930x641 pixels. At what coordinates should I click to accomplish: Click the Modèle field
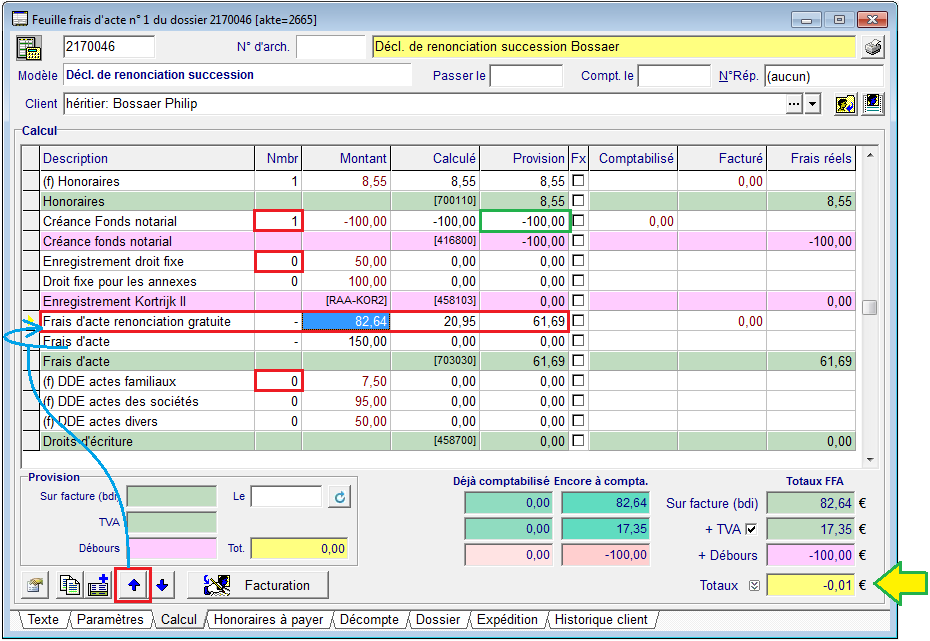pos(237,75)
